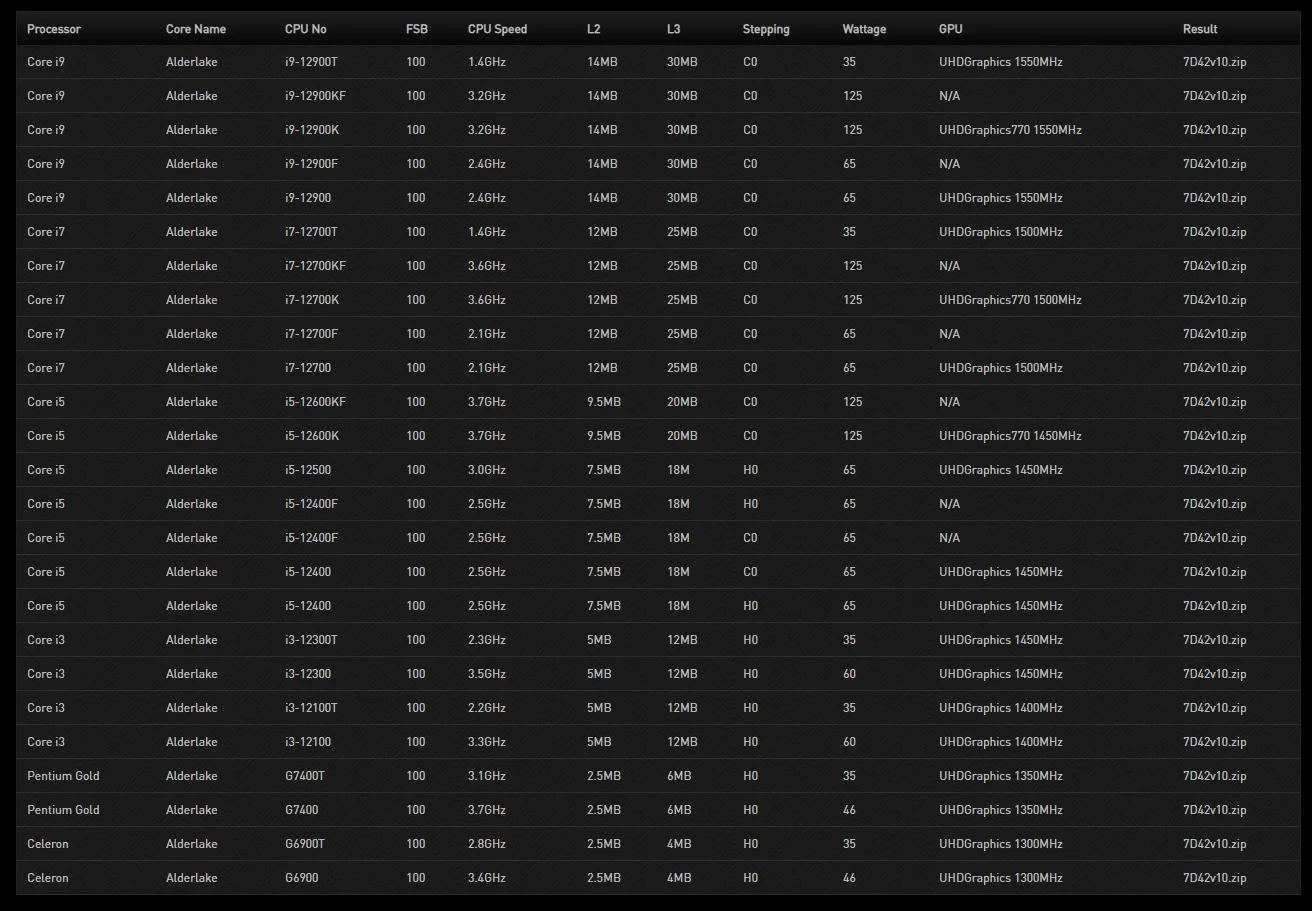Select the GPU cell in the i9-12900 row

pyautogui.click(x=1001, y=198)
